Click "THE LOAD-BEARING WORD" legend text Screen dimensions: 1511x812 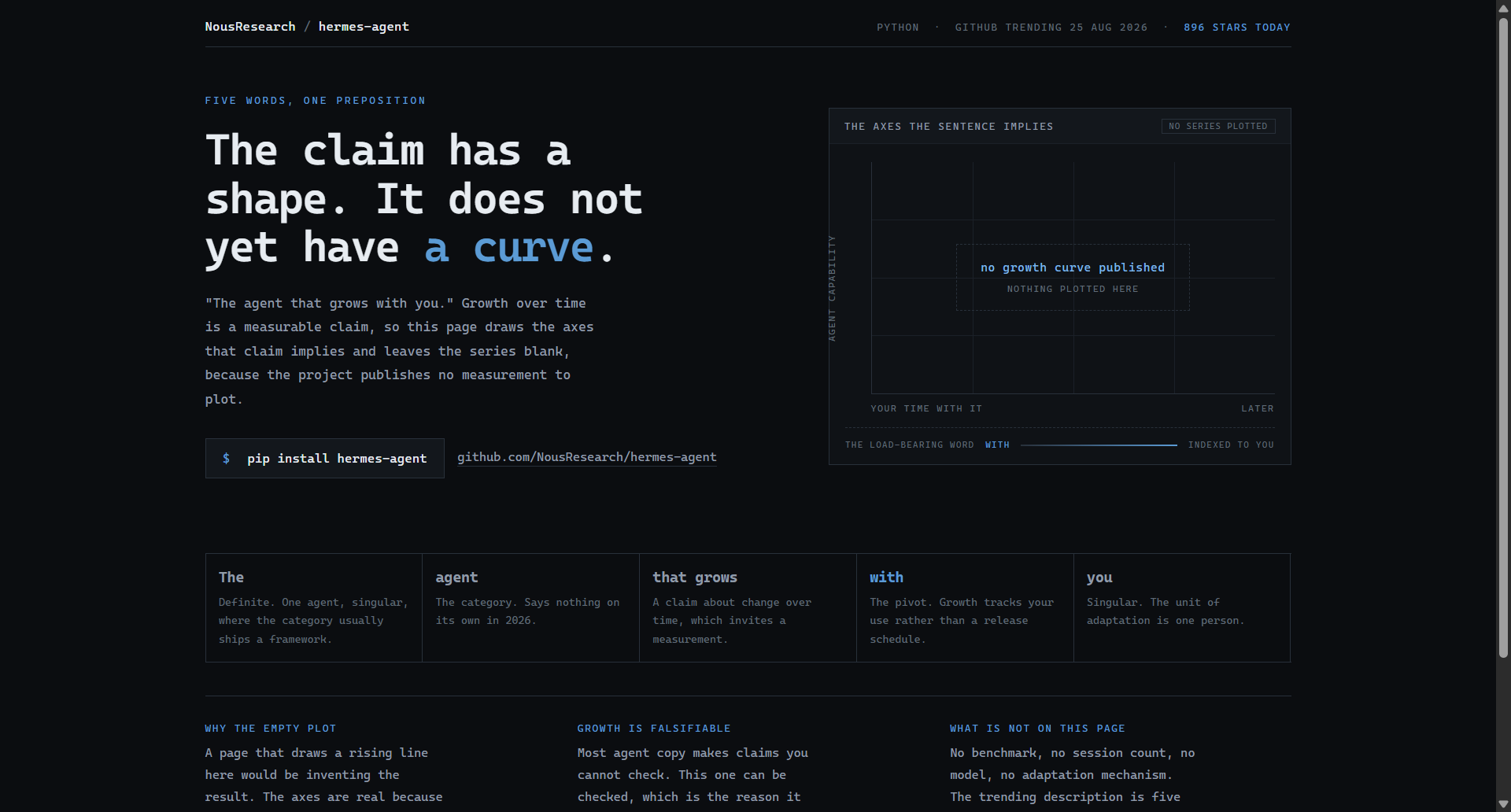click(x=910, y=445)
